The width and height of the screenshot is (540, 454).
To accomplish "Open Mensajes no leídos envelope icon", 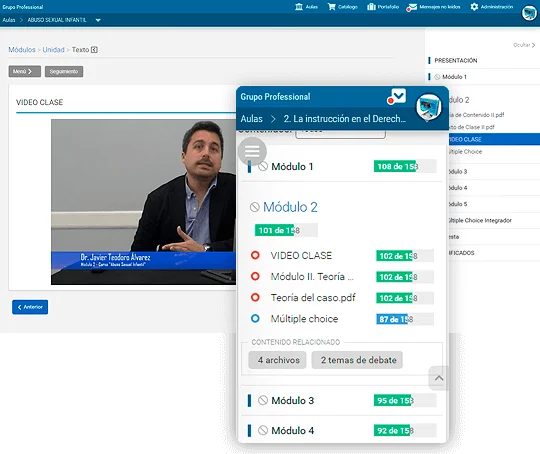I will click(411, 7).
